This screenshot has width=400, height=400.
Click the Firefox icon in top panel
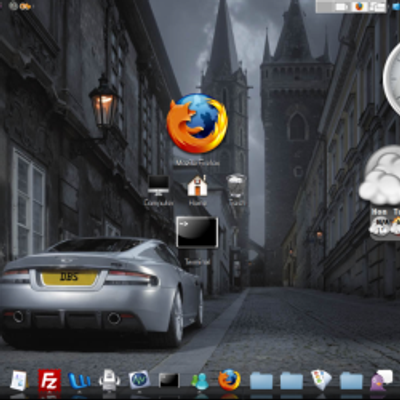click(x=359, y=7)
